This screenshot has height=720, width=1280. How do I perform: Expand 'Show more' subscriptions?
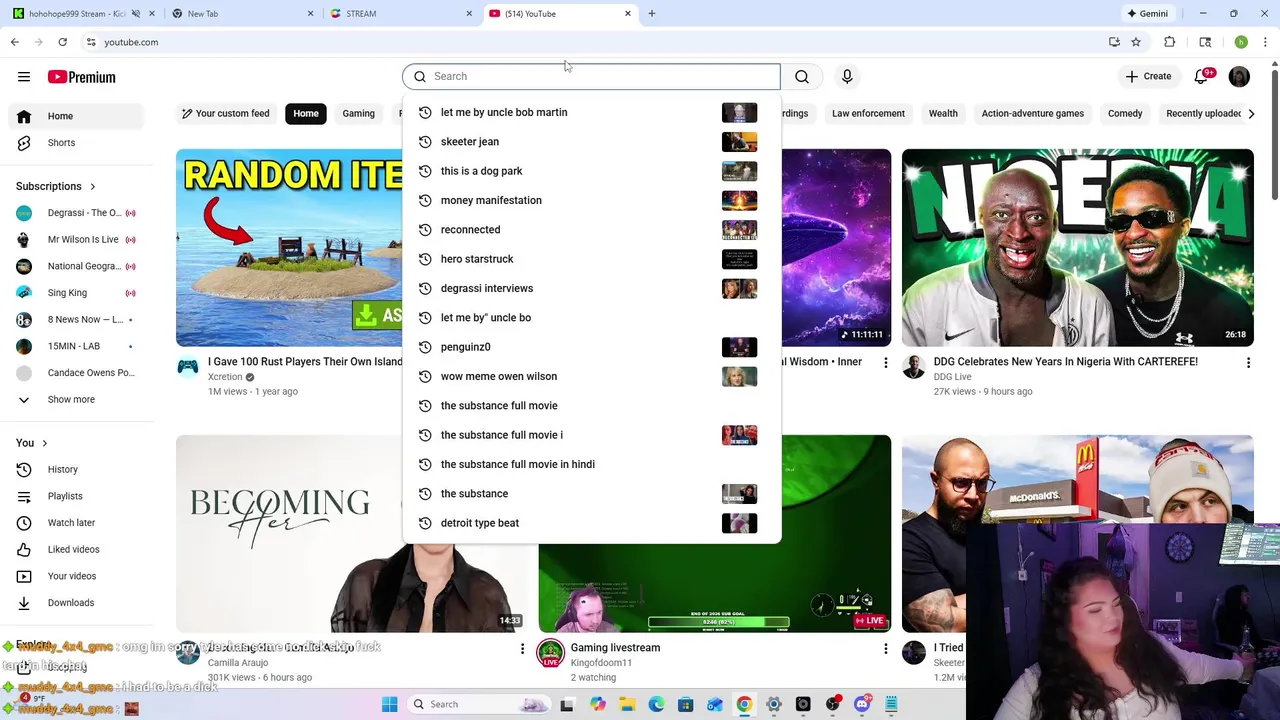point(77,399)
